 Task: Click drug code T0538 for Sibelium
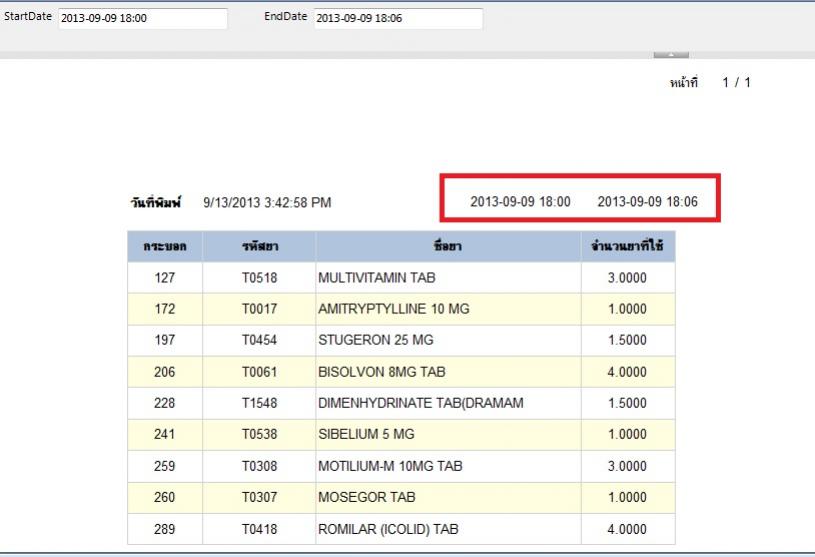258,435
